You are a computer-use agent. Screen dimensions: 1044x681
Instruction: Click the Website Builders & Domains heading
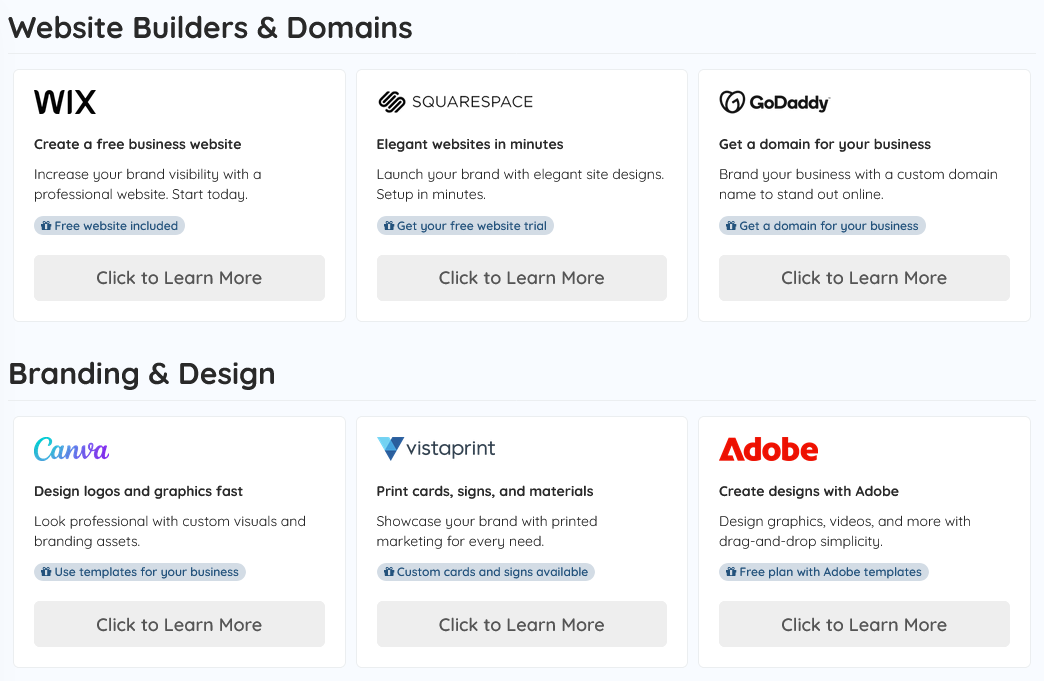point(210,28)
